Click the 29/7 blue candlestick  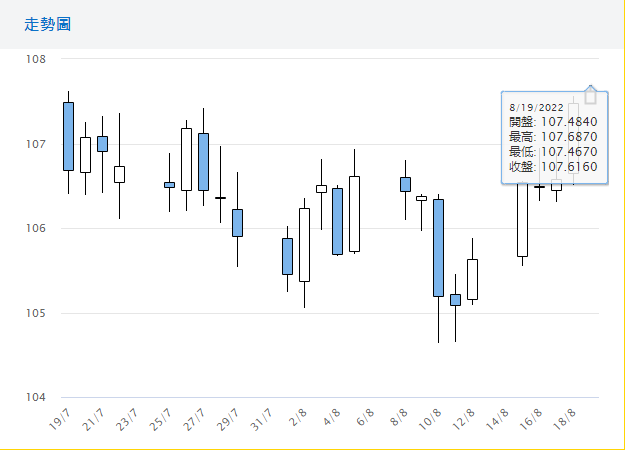pos(237,222)
